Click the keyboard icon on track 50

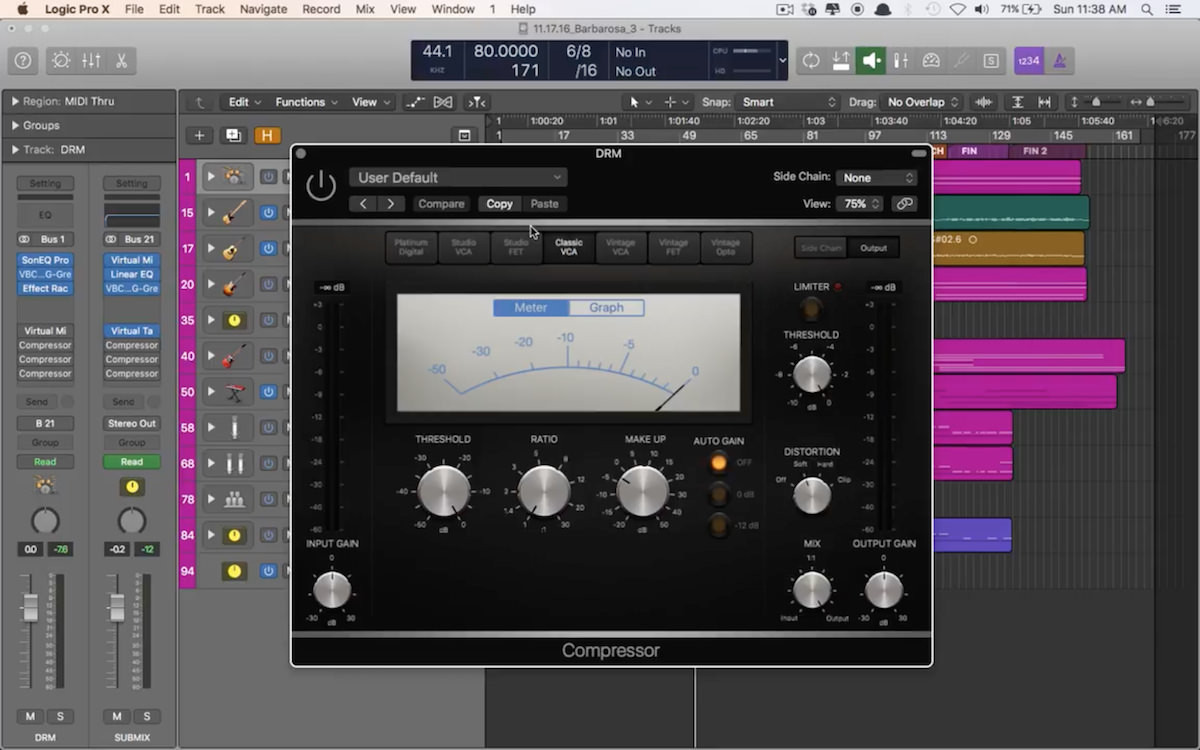click(x=234, y=392)
